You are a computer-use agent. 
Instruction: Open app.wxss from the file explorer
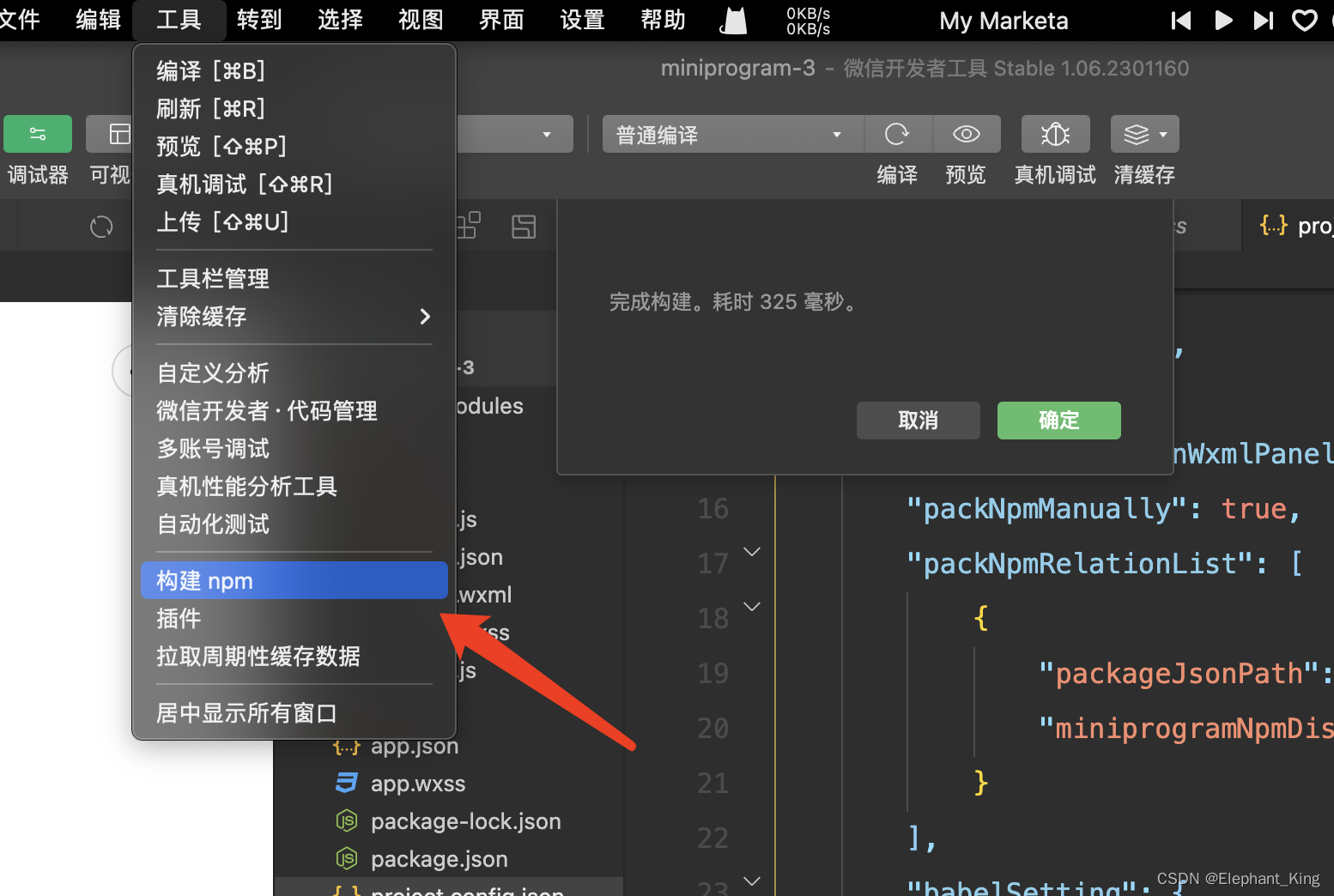pyautogui.click(x=418, y=784)
